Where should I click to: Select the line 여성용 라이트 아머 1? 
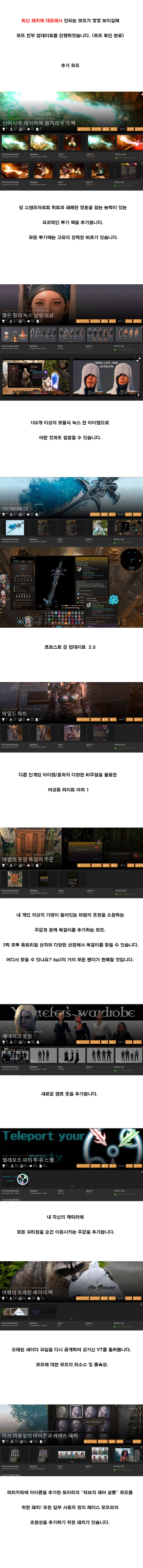coord(68,789)
